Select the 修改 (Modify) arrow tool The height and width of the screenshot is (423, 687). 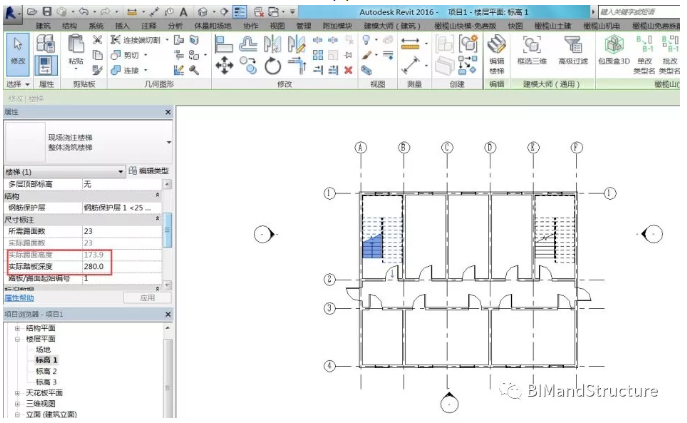18,54
